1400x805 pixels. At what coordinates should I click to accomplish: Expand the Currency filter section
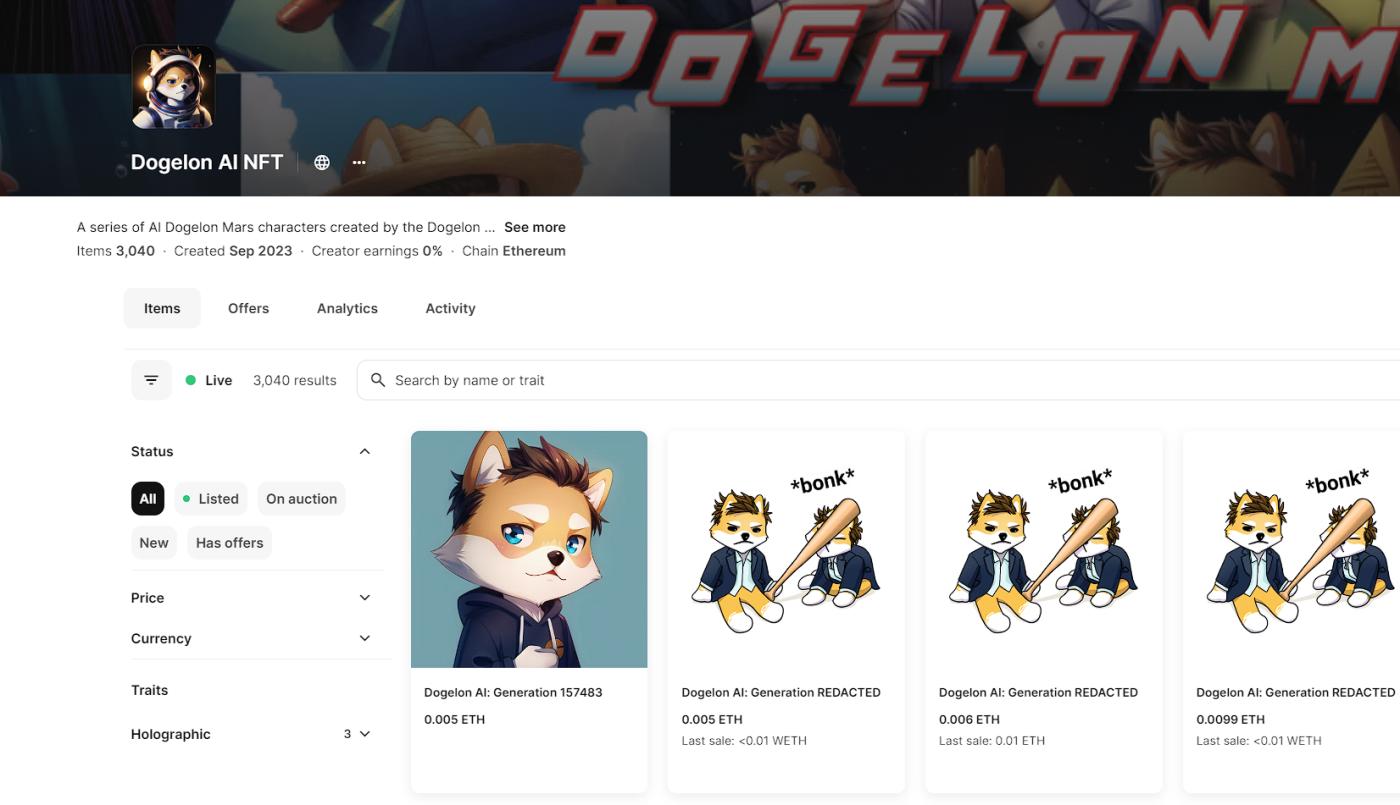click(x=364, y=638)
